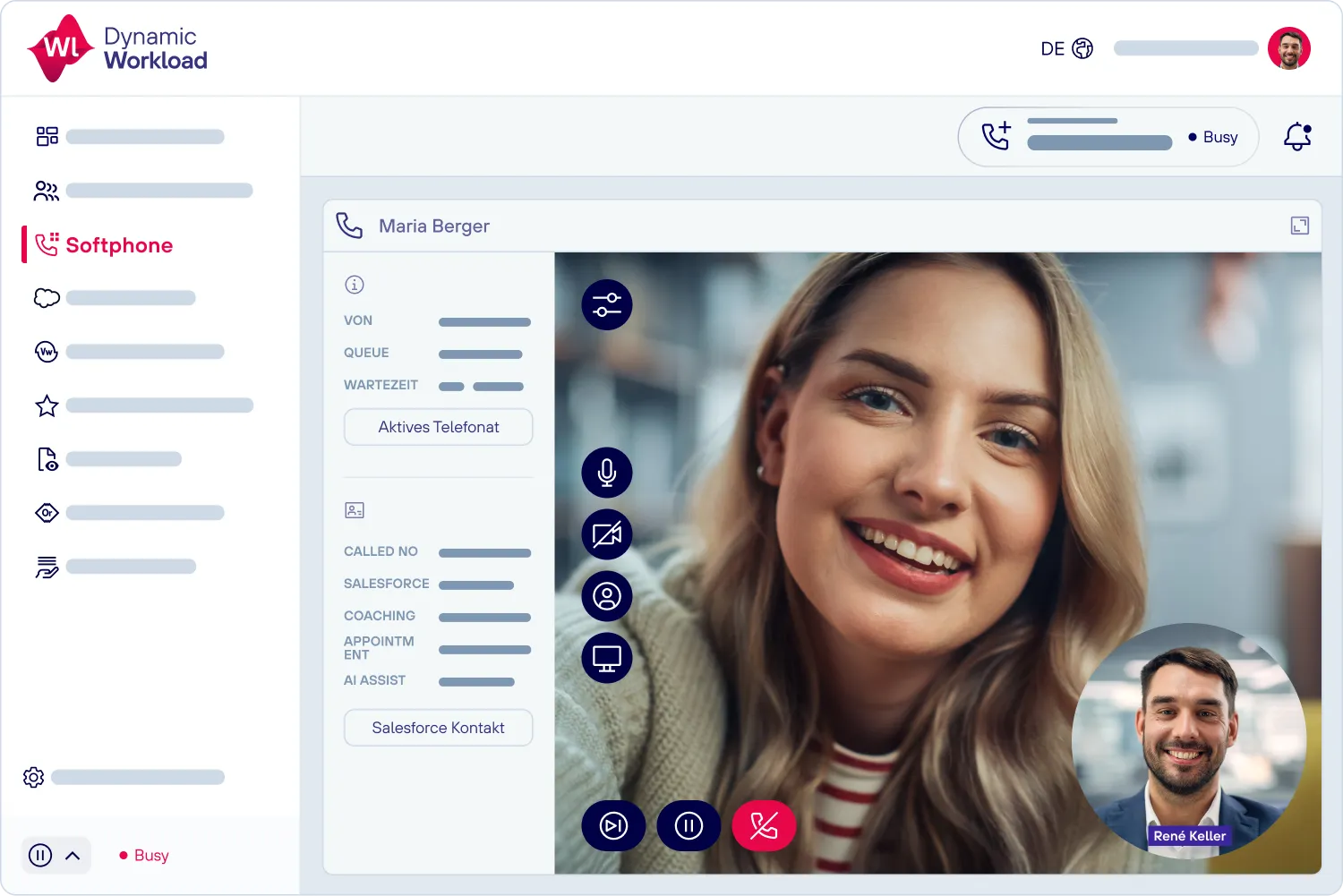Click the SALESFORCE label
This screenshot has width=1343, height=896.
point(387,584)
